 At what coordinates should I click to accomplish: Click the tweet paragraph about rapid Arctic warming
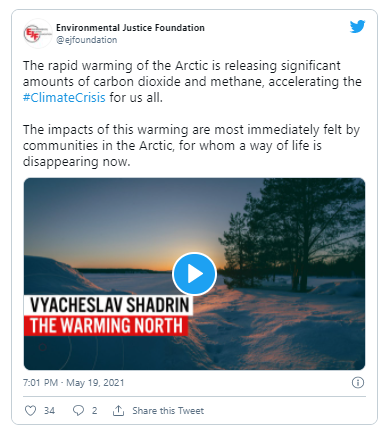[x=192, y=82]
